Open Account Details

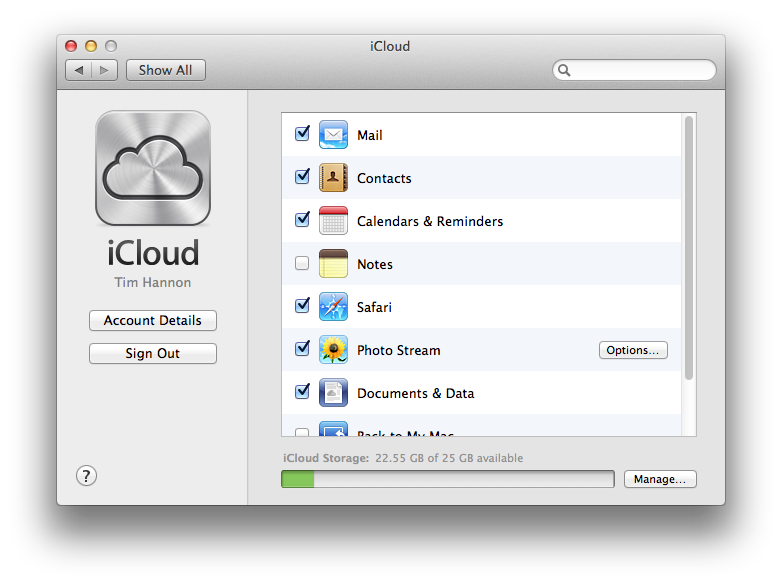point(153,320)
